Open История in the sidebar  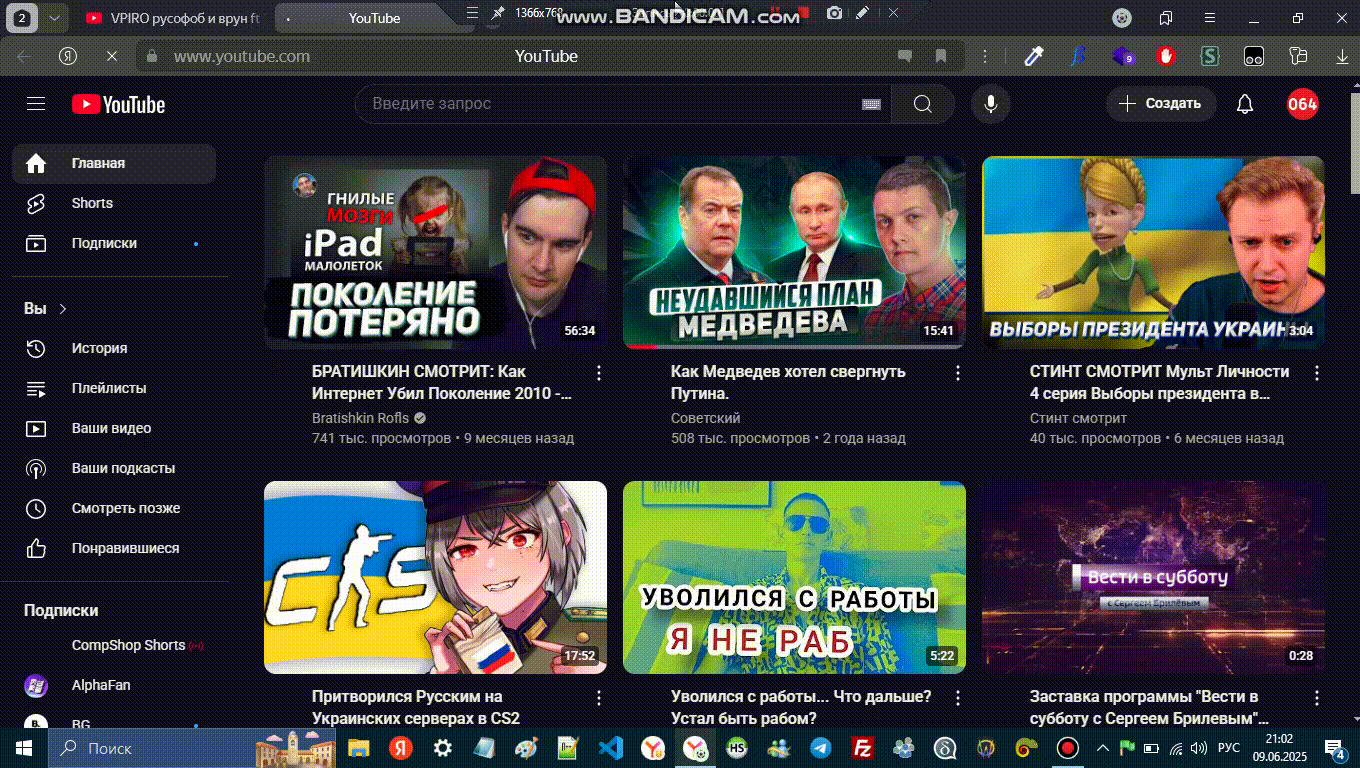[x=114, y=348]
